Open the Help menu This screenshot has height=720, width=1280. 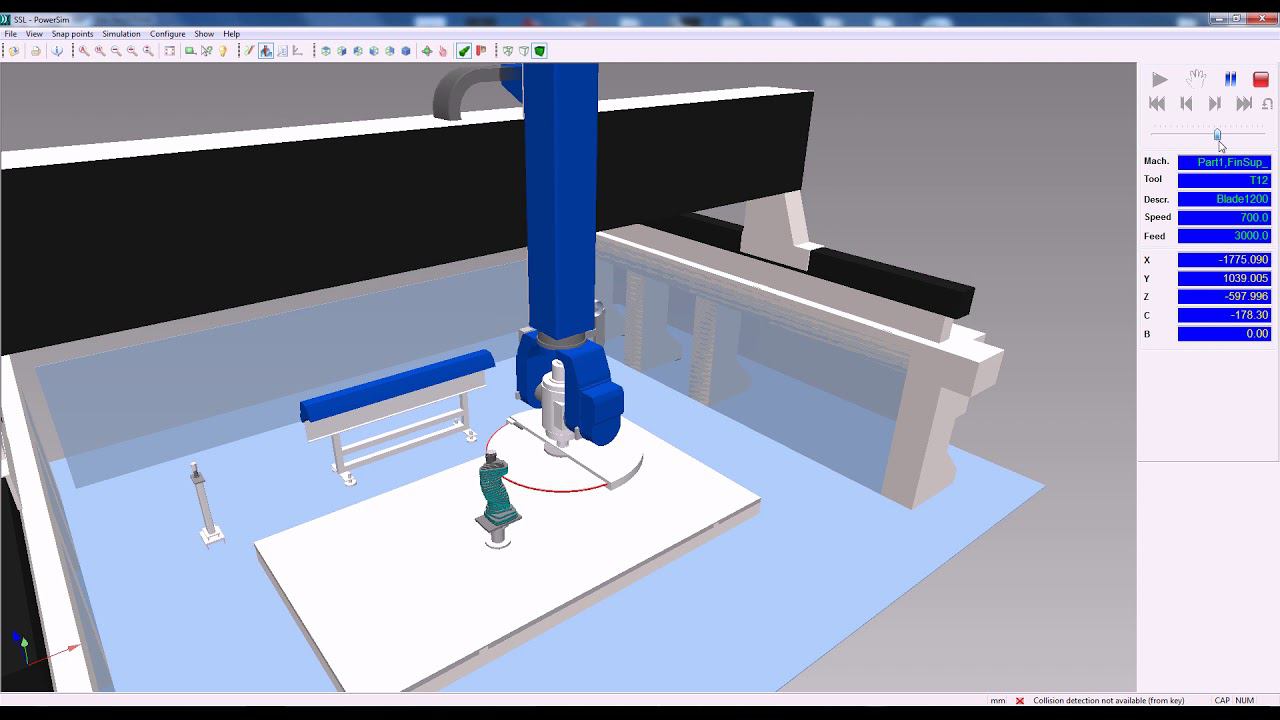tap(231, 34)
